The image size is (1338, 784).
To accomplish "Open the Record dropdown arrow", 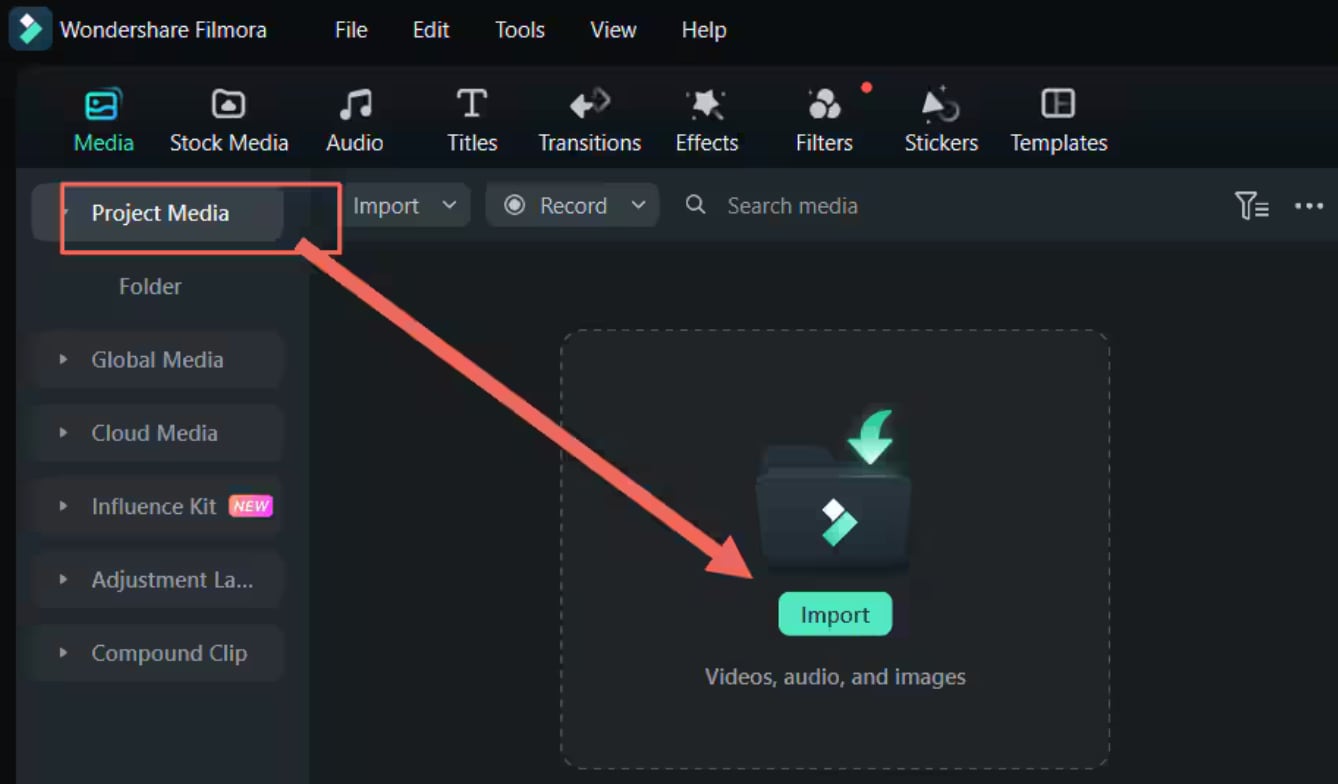I will pos(638,205).
